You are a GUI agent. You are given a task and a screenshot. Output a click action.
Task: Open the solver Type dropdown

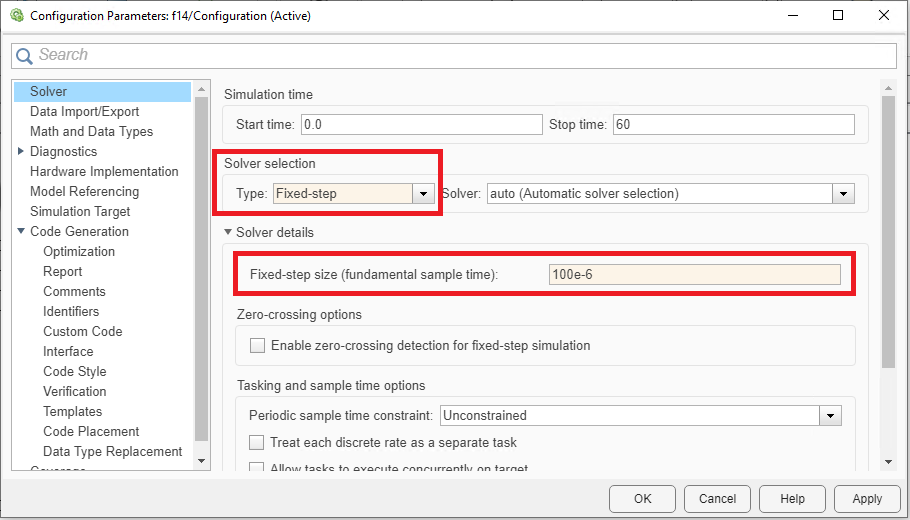coord(424,194)
